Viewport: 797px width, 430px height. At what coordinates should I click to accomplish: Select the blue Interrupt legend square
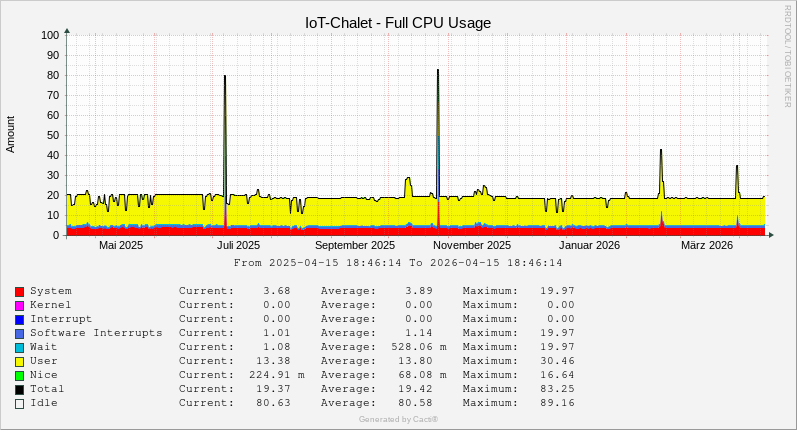coord(19,319)
